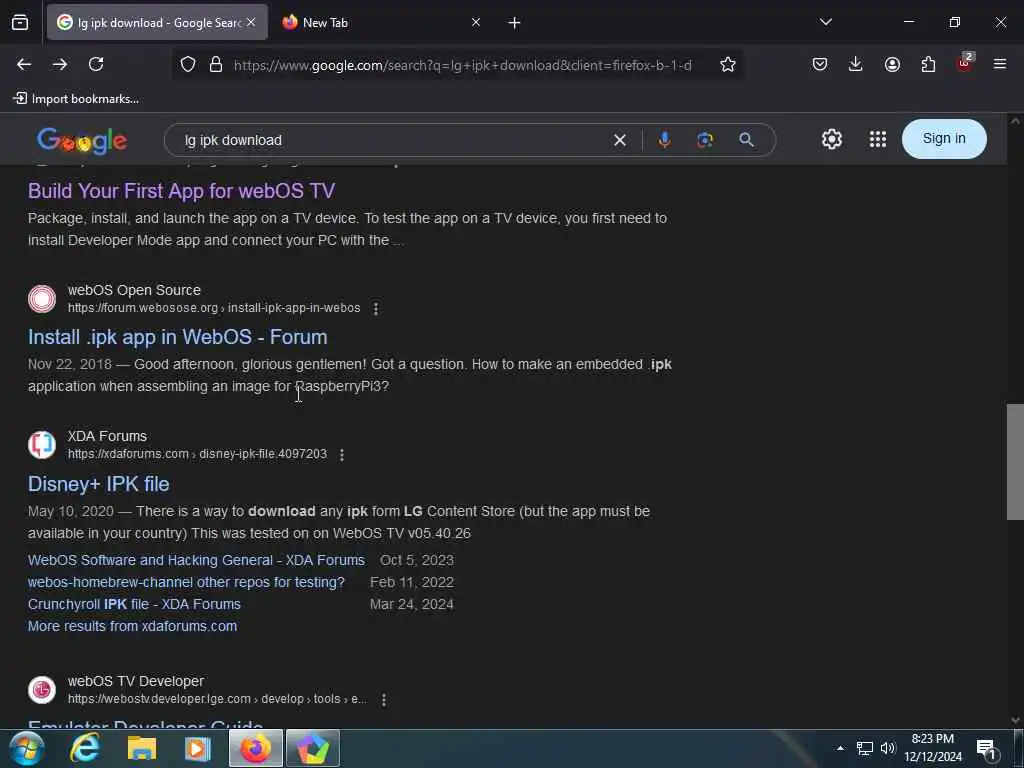Image resolution: width=1024 pixels, height=768 pixels.
Task: Go back to previous page
Action: click(24, 64)
